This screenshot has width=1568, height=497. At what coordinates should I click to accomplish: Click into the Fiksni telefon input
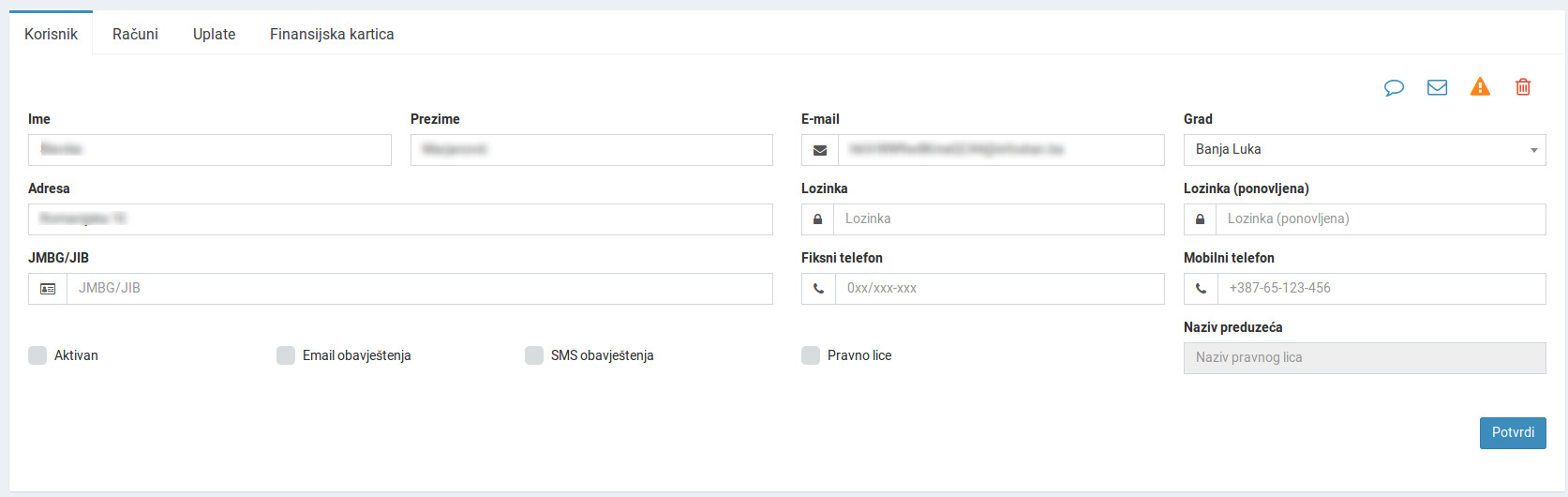tap(998, 289)
